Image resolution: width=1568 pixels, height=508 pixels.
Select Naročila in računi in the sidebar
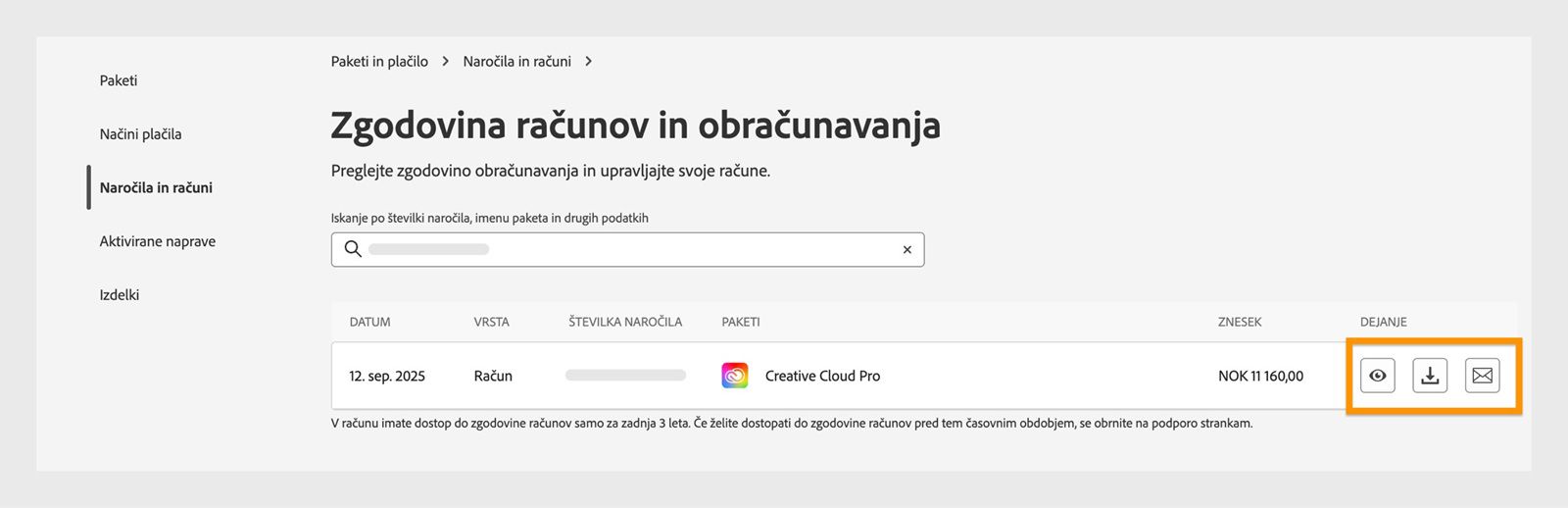click(156, 187)
